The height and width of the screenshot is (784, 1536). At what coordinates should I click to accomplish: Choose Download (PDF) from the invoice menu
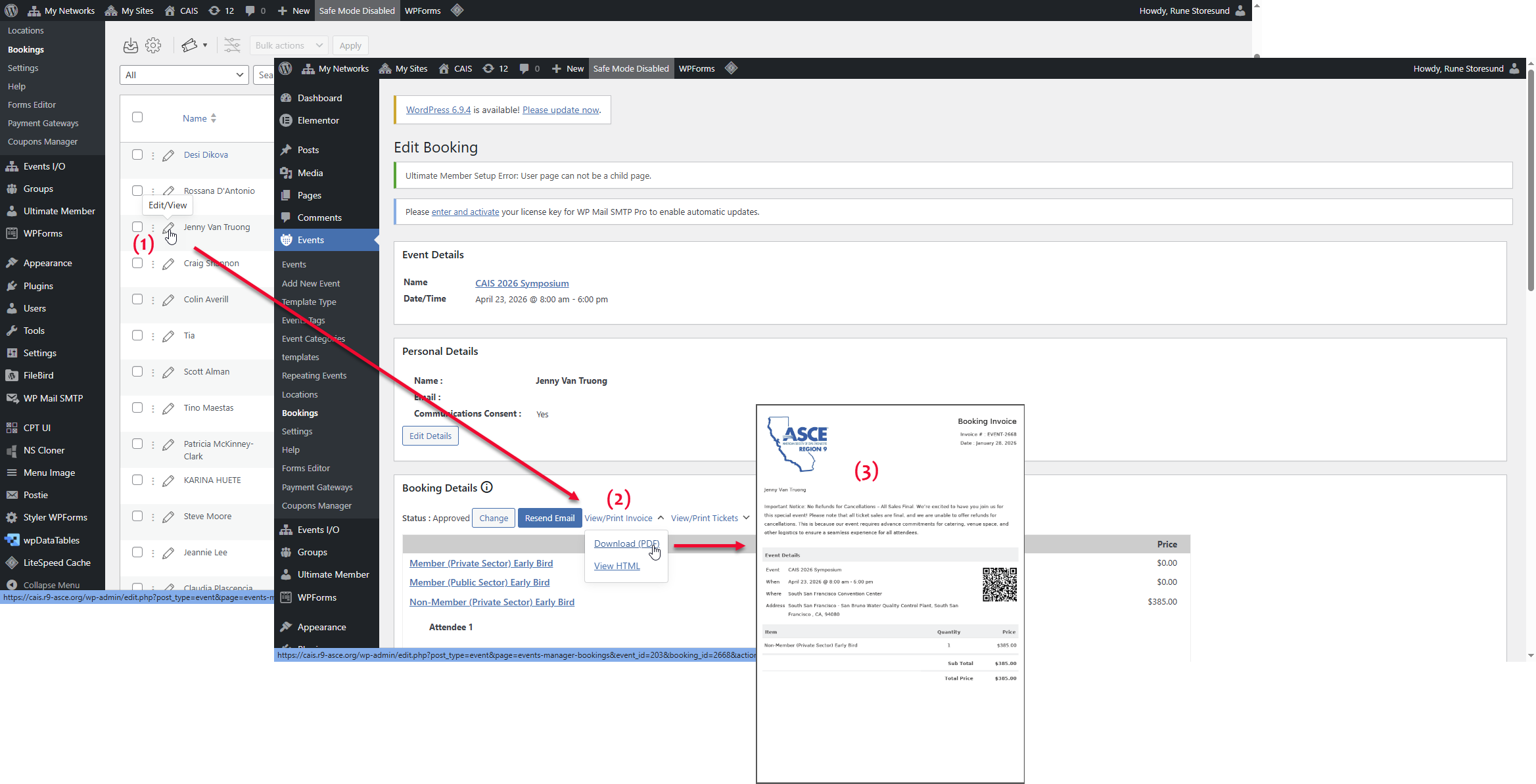[626, 543]
